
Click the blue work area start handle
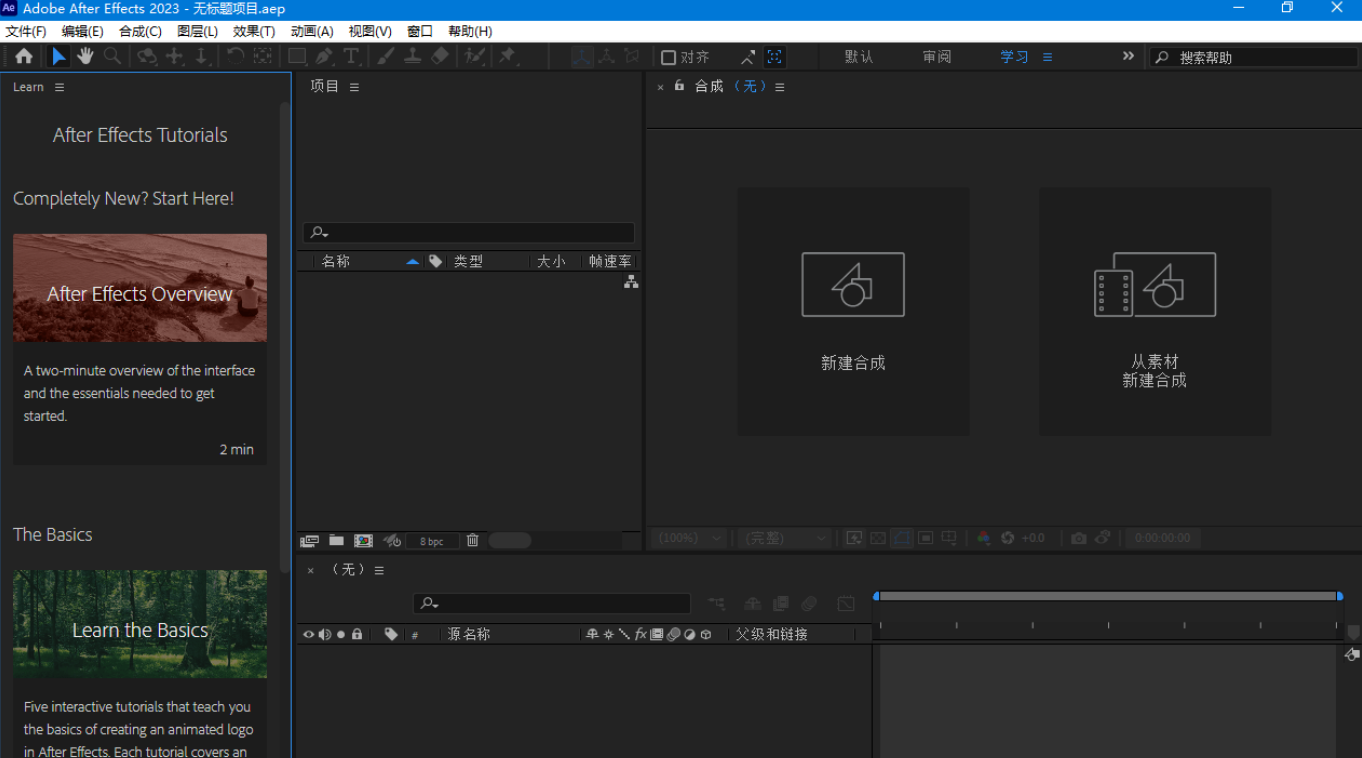coord(876,596)
